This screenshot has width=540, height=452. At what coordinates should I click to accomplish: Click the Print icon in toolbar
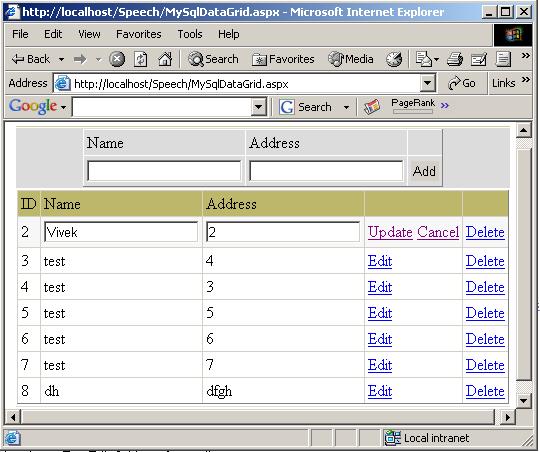(455, 59)
